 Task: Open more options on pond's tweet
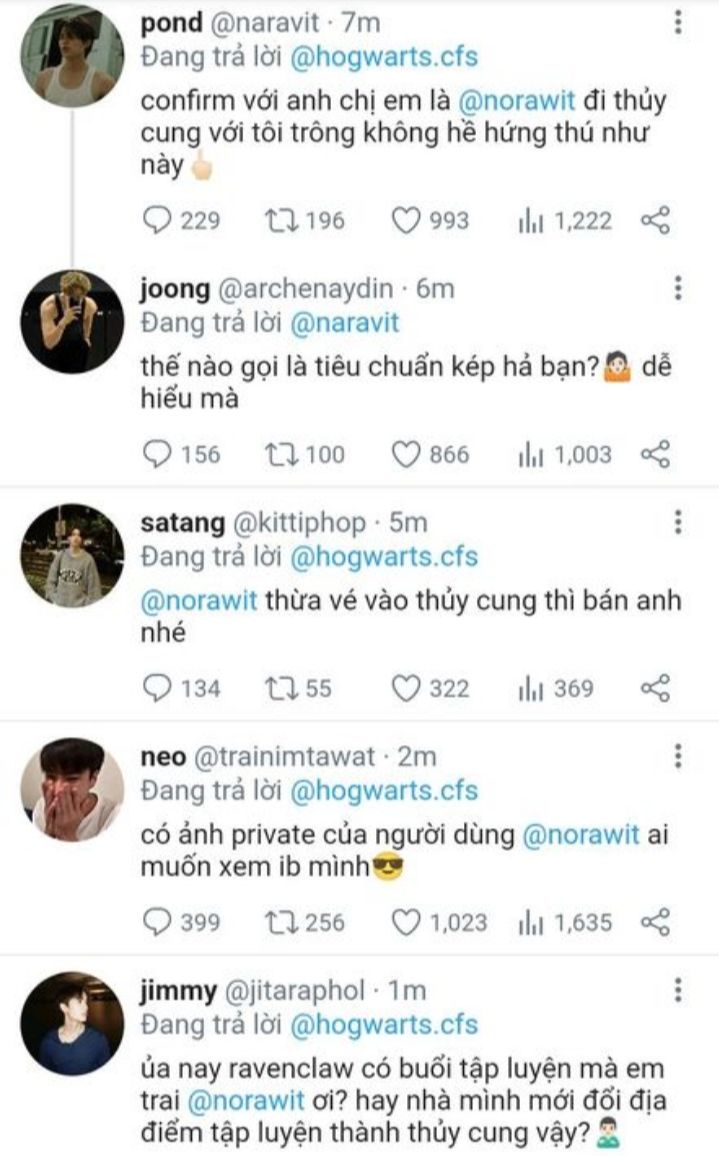[679, 23]
